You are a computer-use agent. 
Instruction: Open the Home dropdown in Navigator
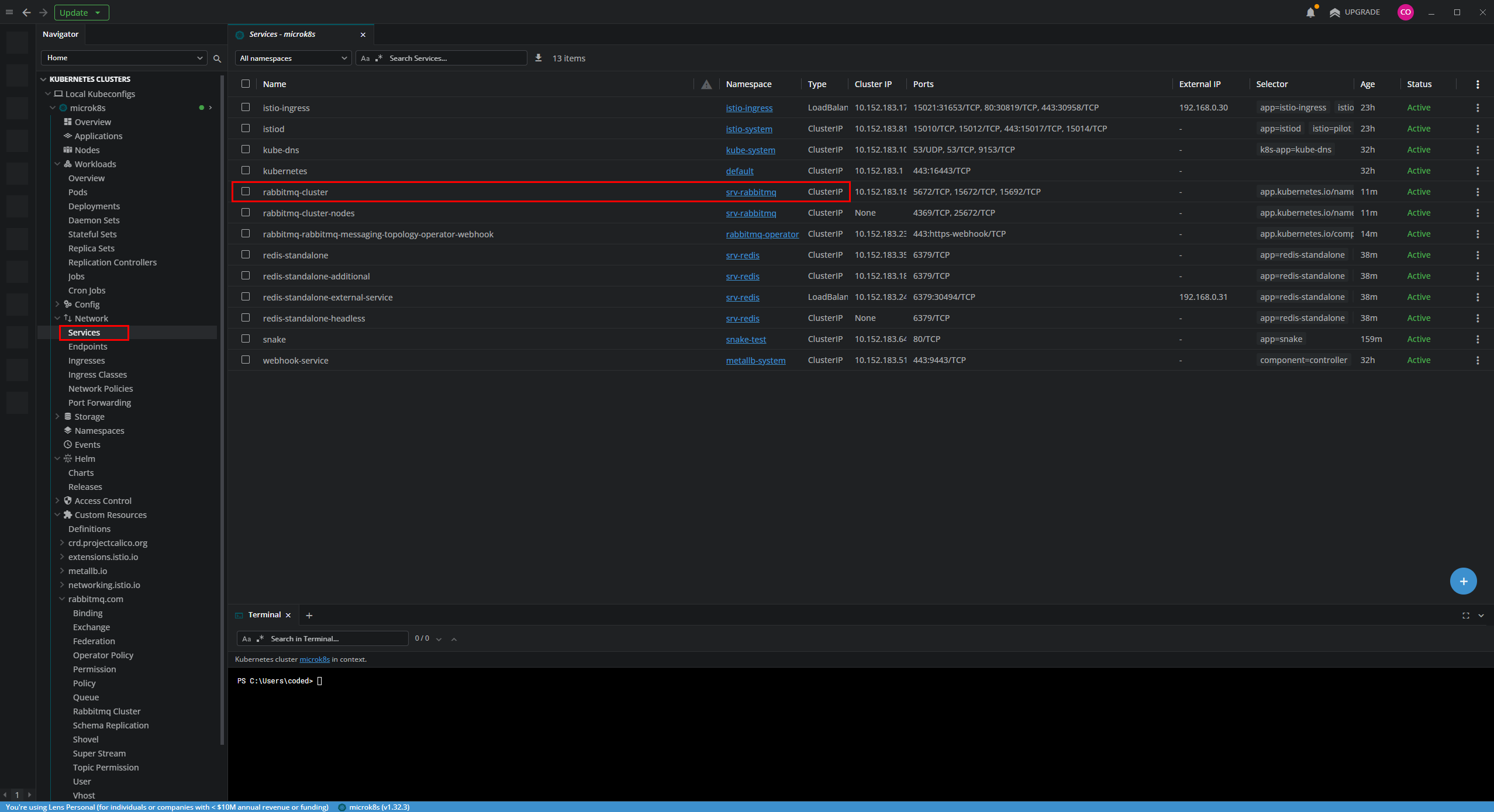click(124, 58)
